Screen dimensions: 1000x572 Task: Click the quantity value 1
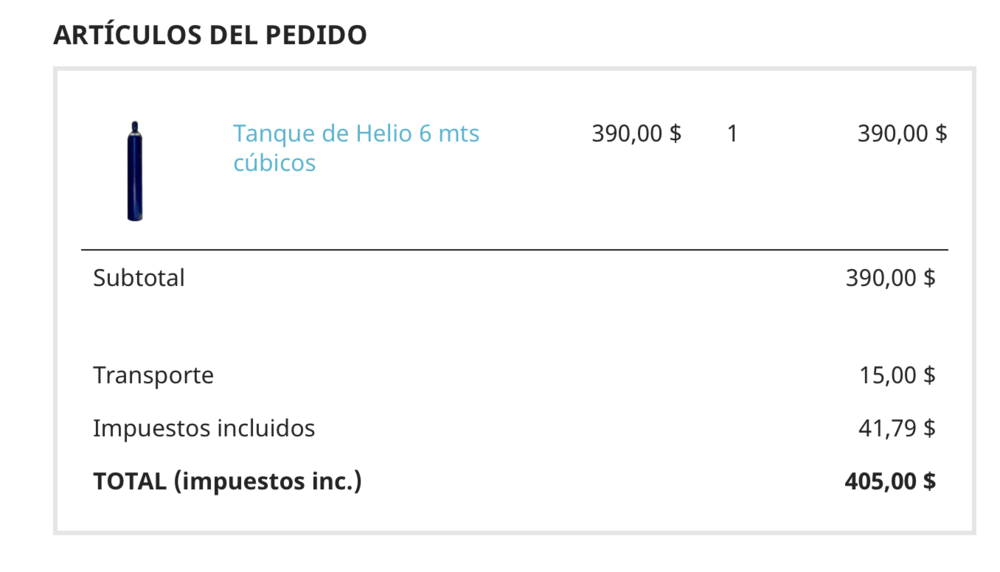[732, 133]
